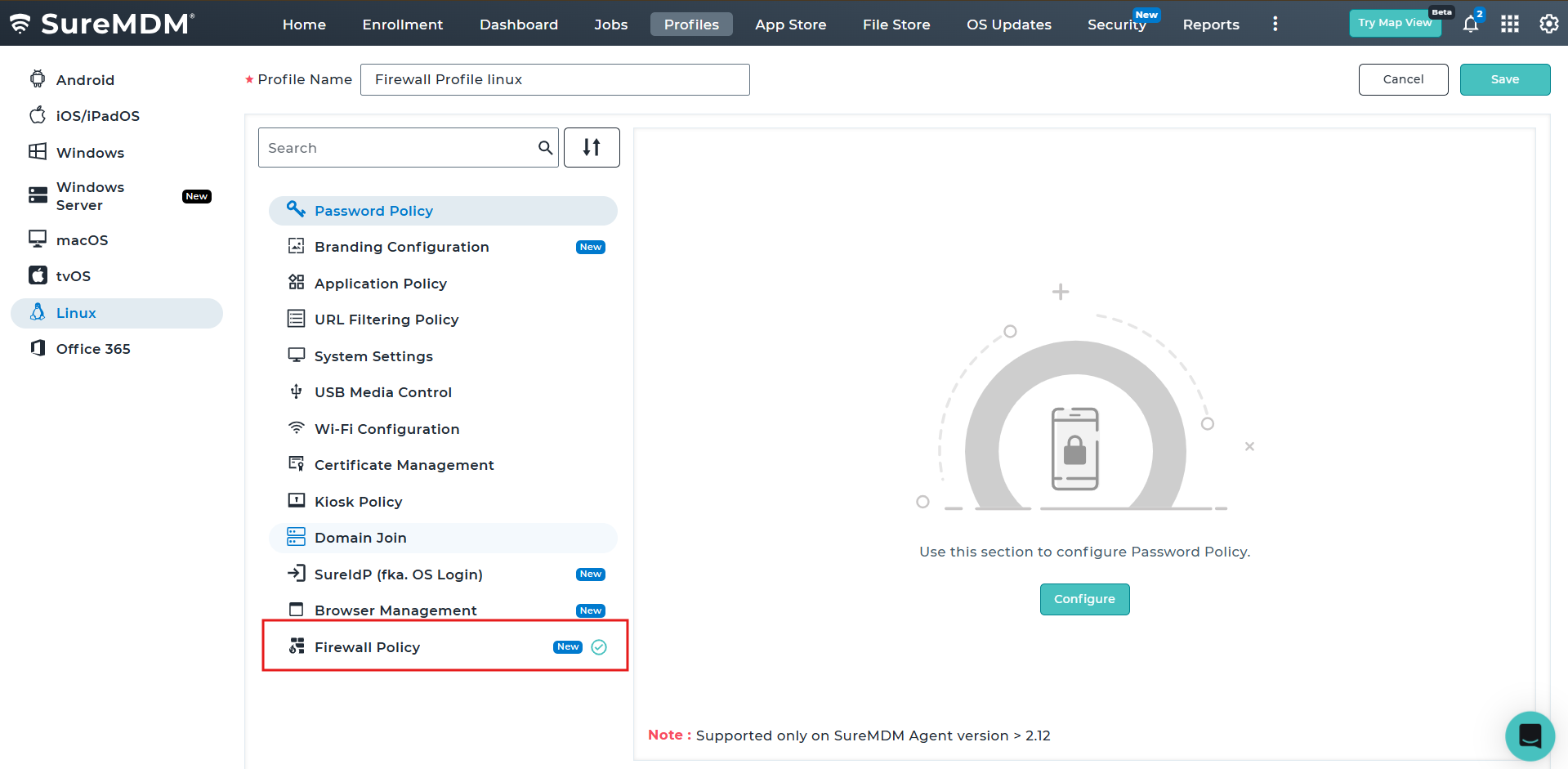This screenshot has height=769, width=1568.
Task: Click the Password Policy key icon
Action: click(x=296, y=210)
